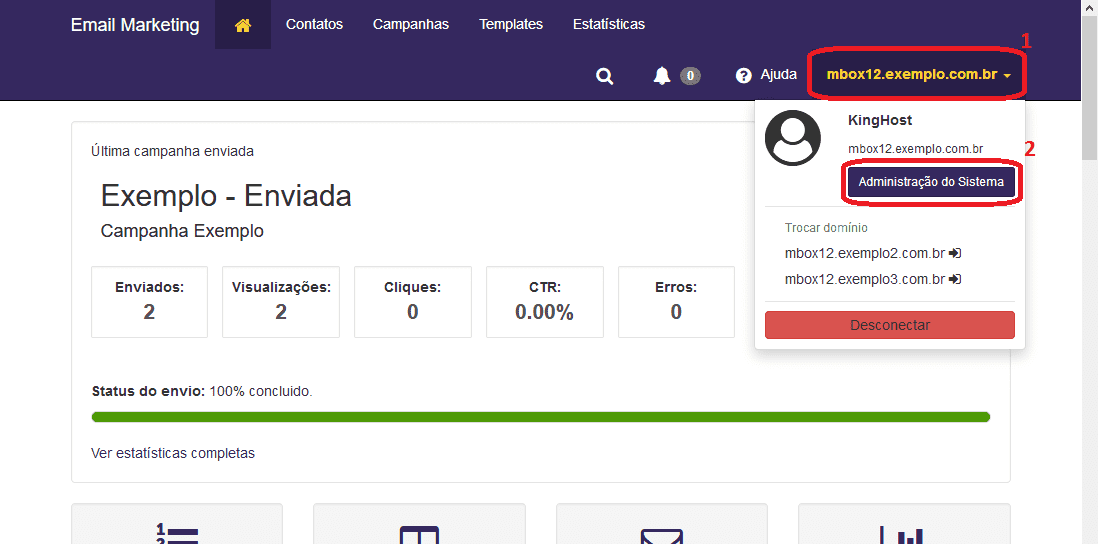Open Ver estatísticas completas link
This screenshot has width=1098, height=544.
[173, 453]
